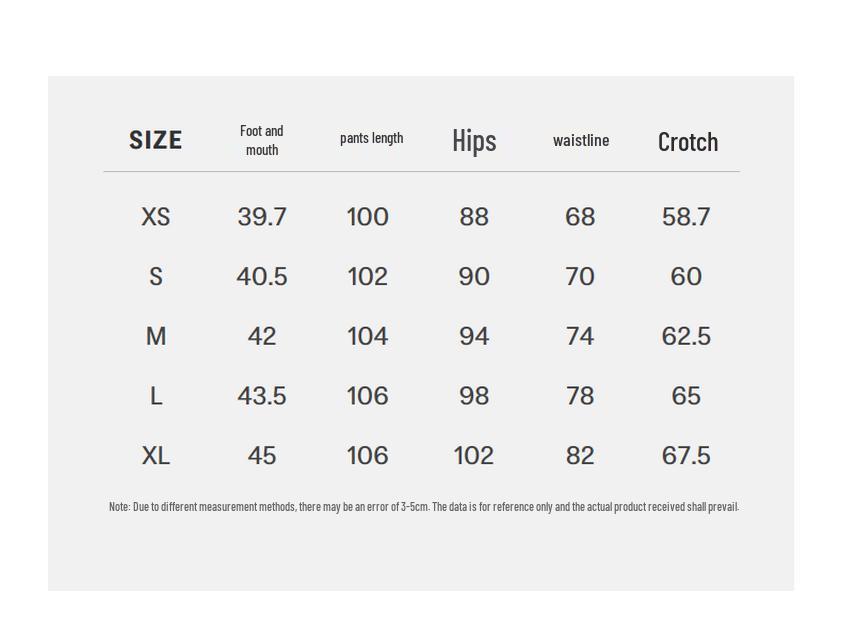Click the Hips value 98 for size L

pyautogui.click(x=474, y=396)
